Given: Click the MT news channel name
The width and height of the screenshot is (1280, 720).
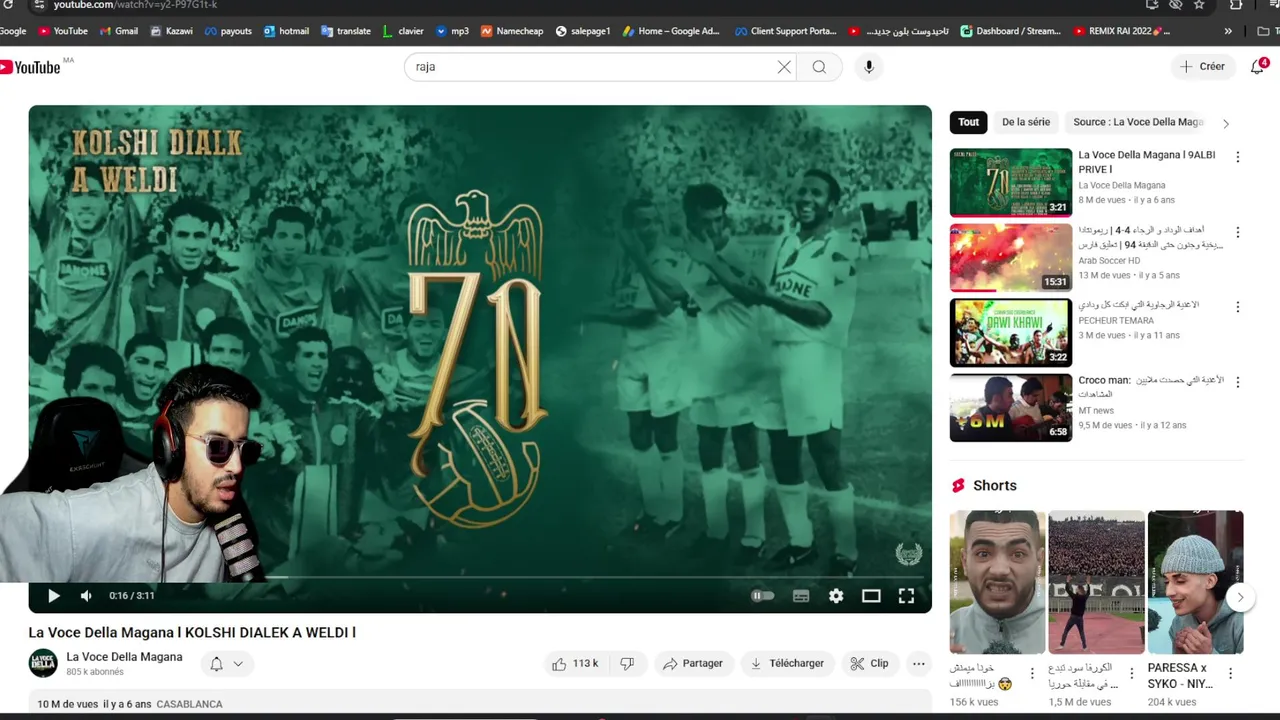Looking at the screenshot, I should tap(1096, 410).
